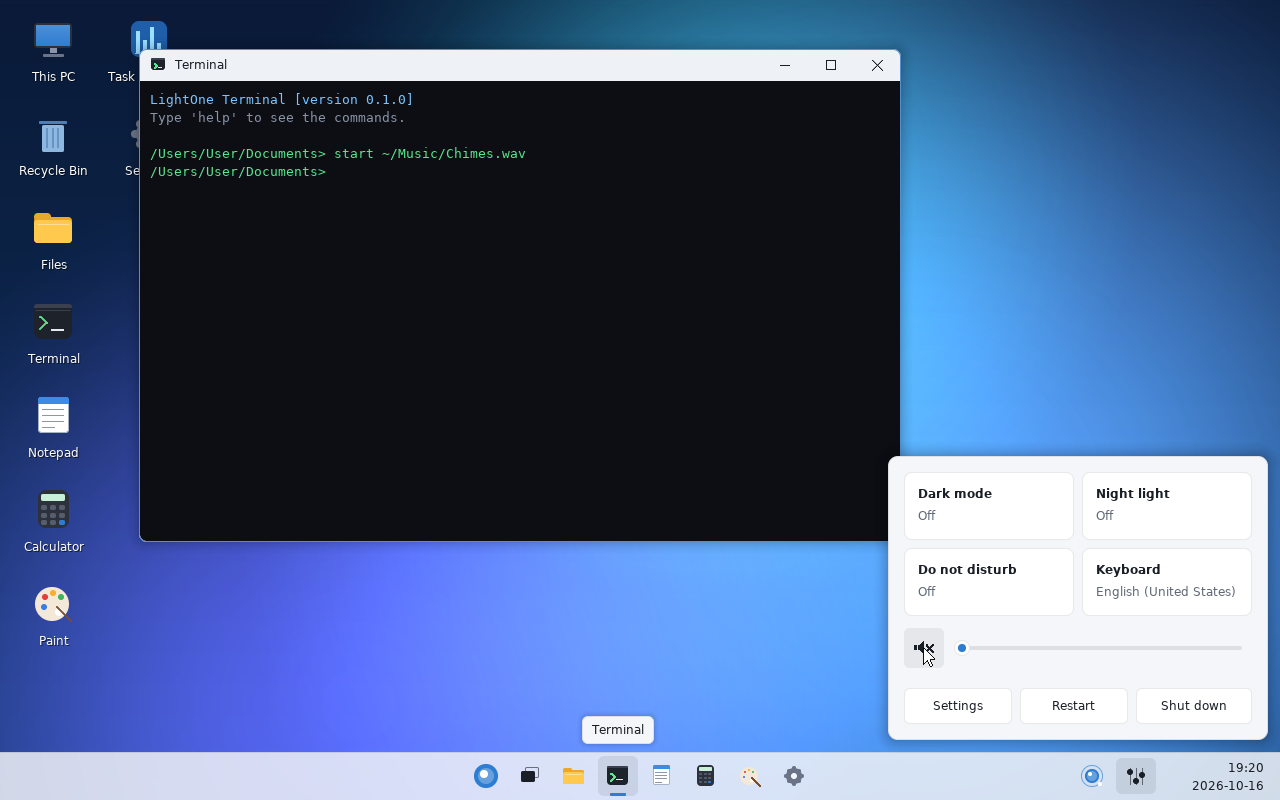Image resolution: width=1280 pixels, height=800 pixels.
Task: Open the Notepad desktop icon
Action: 53,428
